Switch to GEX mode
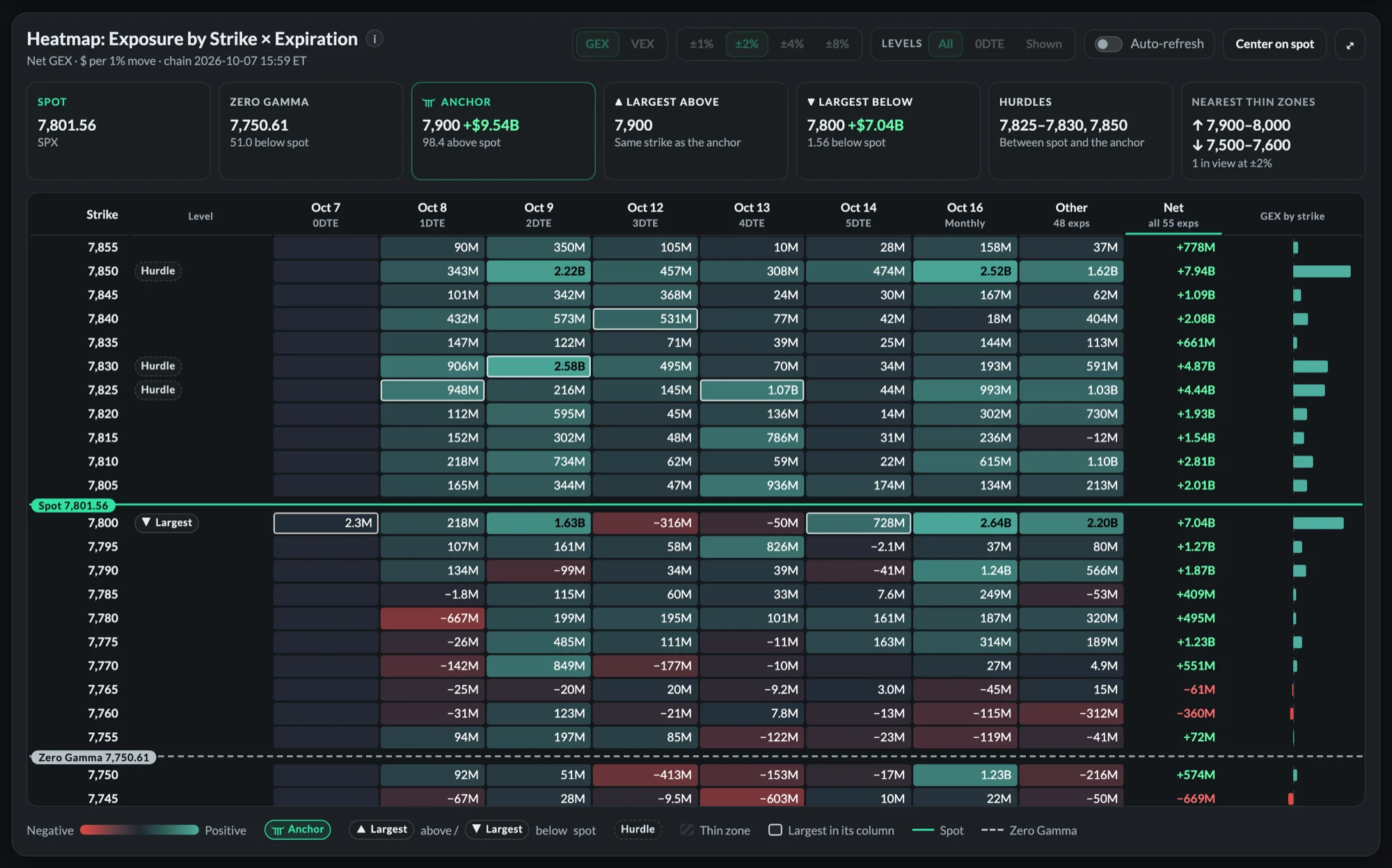The width and height of the screenshot is (1392, 868). (596, 44)
